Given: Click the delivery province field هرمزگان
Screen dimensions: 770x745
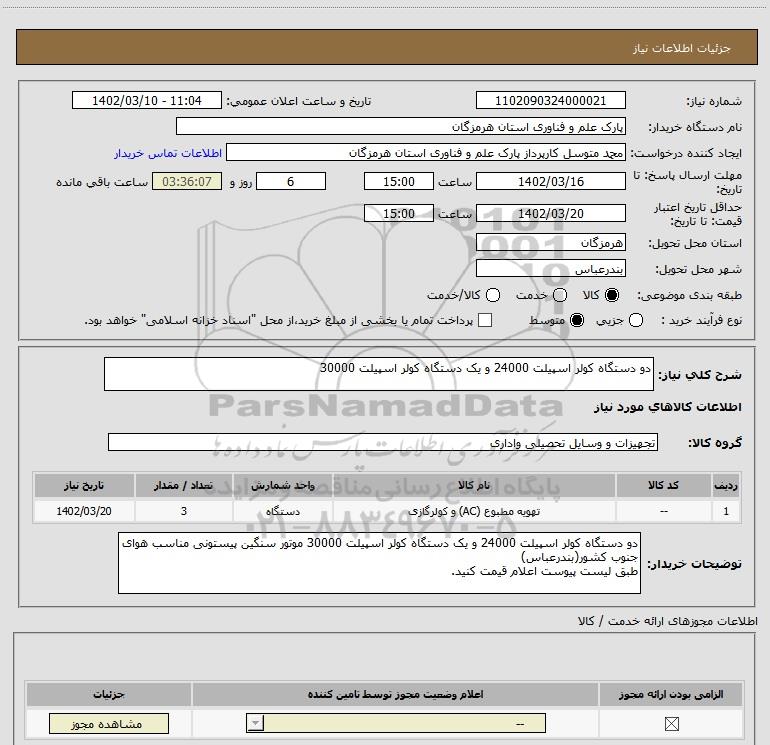Looking at the screenshot, I should (x=550, y=242).
